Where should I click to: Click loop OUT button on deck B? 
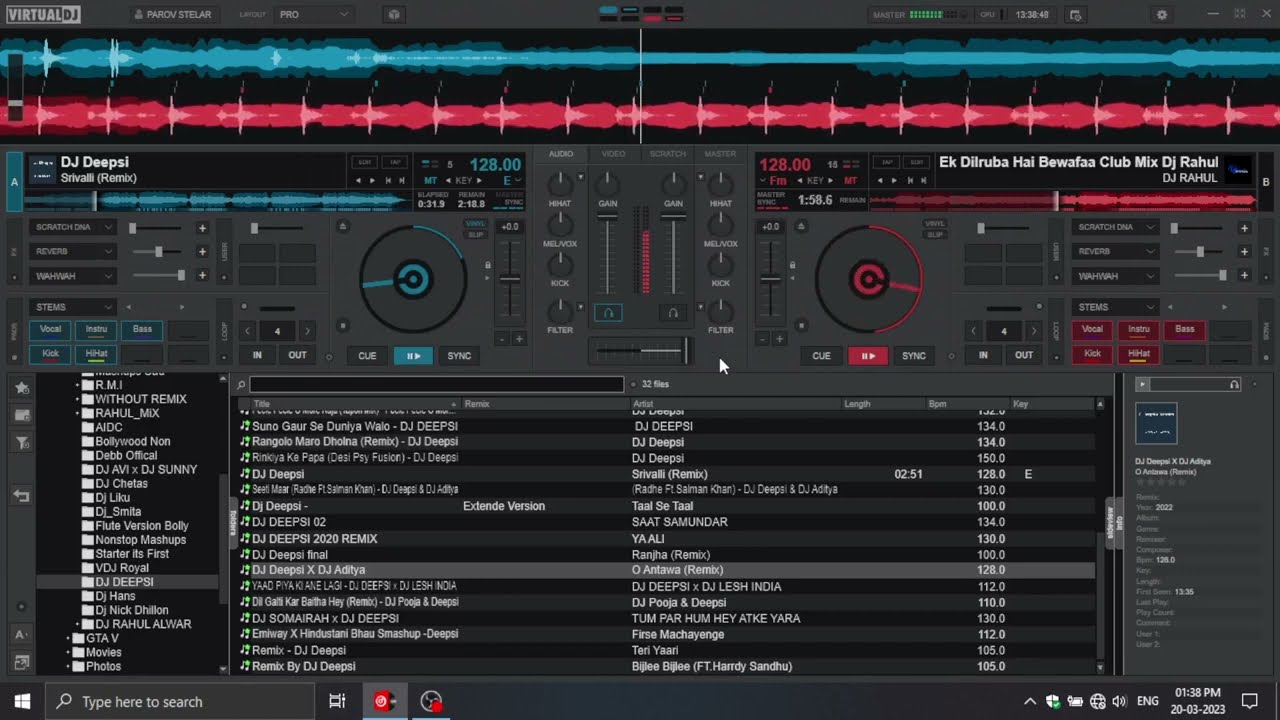pos(1024,355)
